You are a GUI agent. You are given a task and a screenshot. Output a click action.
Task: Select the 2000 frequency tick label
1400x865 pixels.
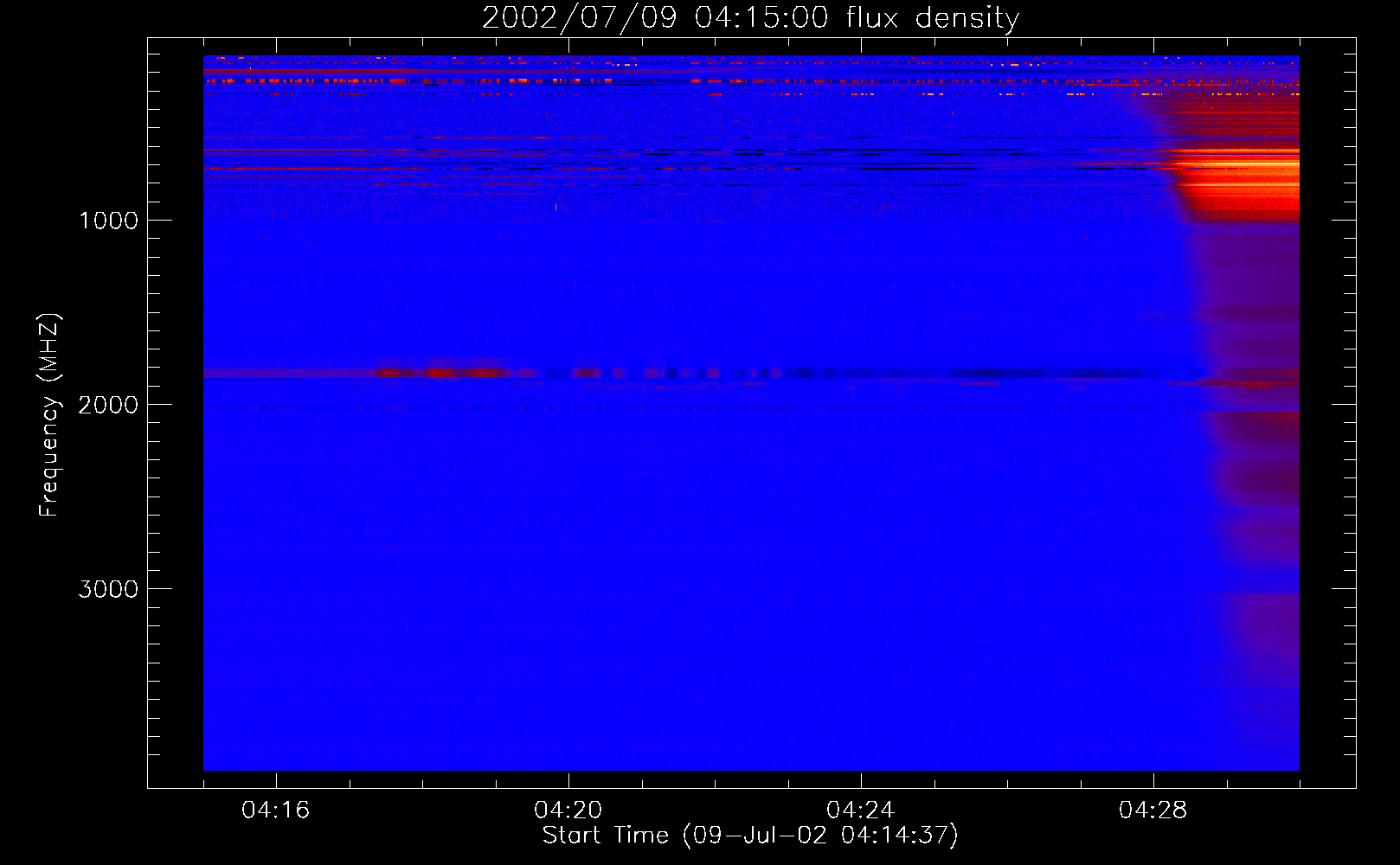tap(108, 405)
